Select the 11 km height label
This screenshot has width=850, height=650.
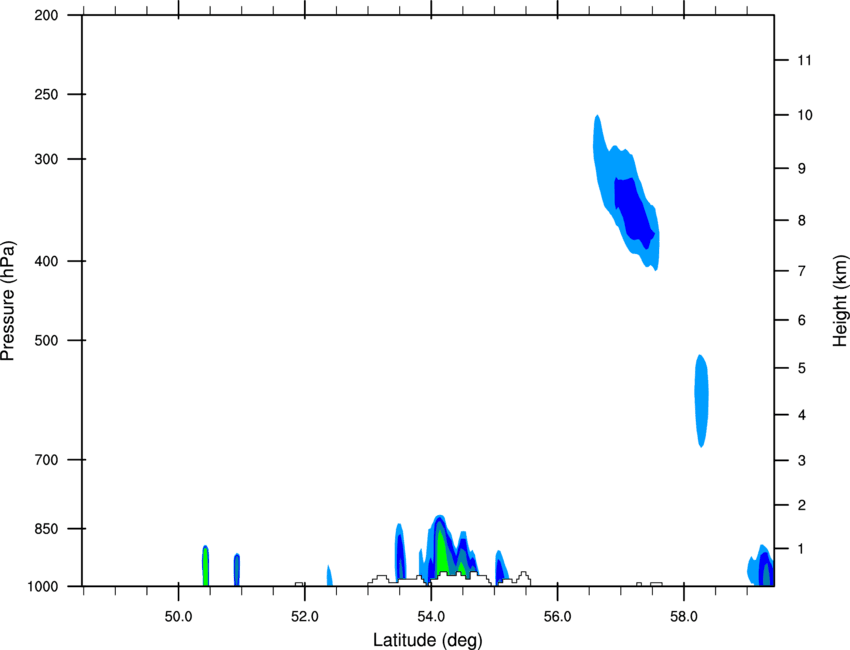[804, 60]
